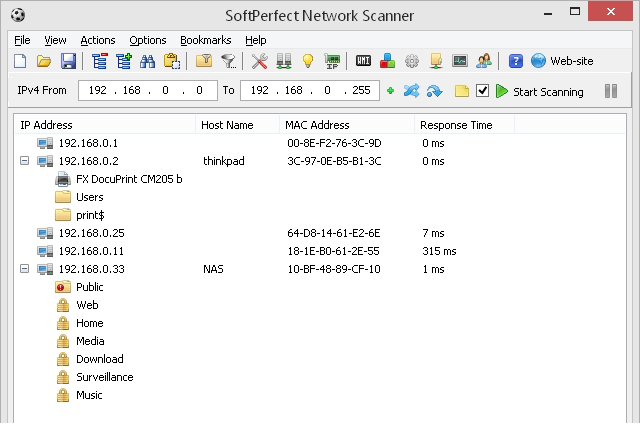Viewport: 640px width, 439px height.
Task: Open the Actions menu
Action: pyautogui.click(x=98, y=40)
